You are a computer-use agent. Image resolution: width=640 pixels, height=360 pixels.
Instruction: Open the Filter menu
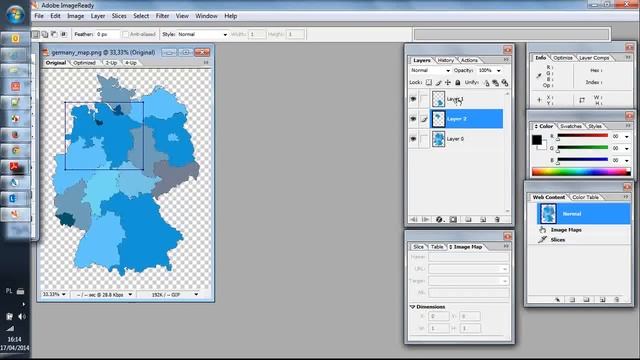162,16
